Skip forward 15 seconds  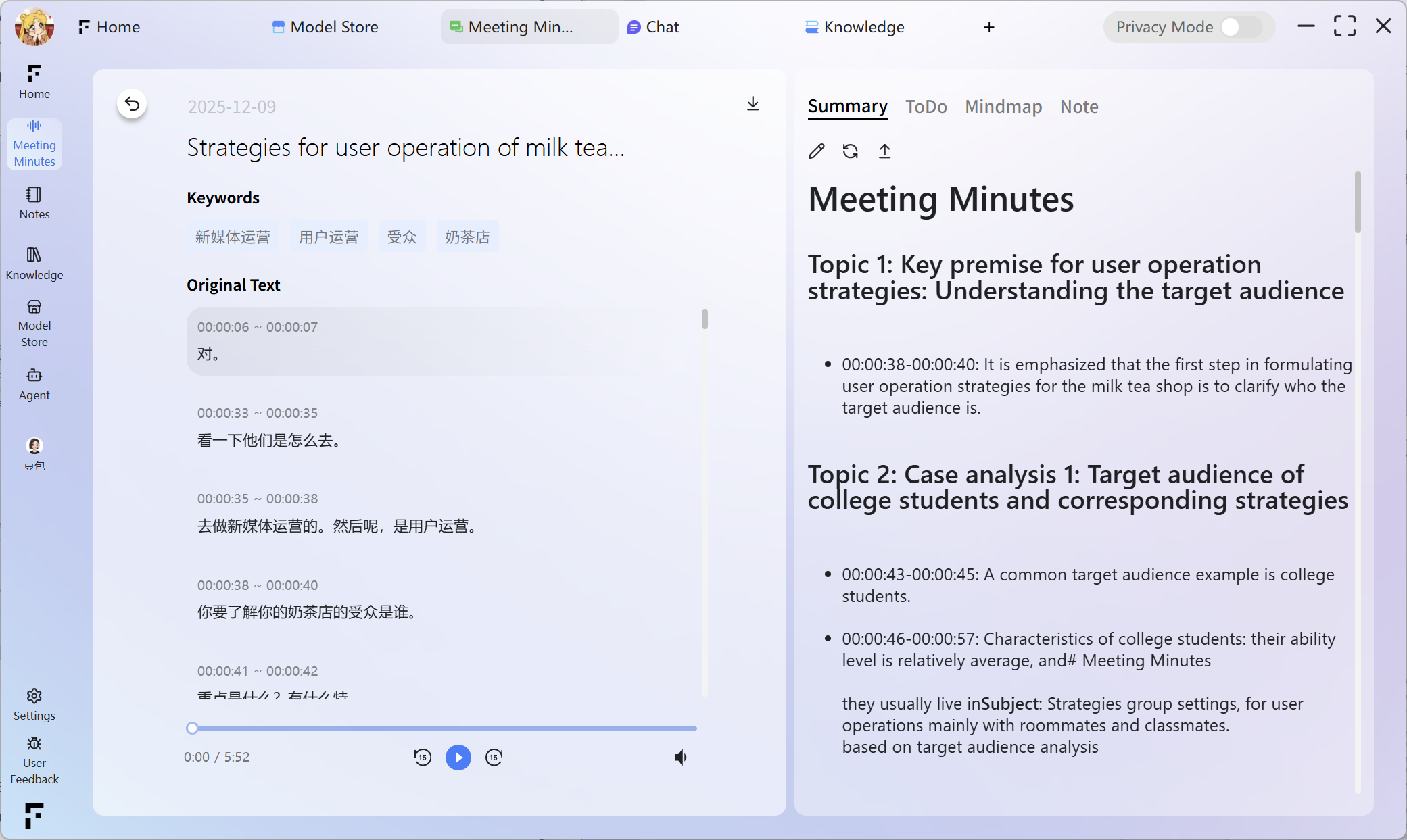[494, 758]
